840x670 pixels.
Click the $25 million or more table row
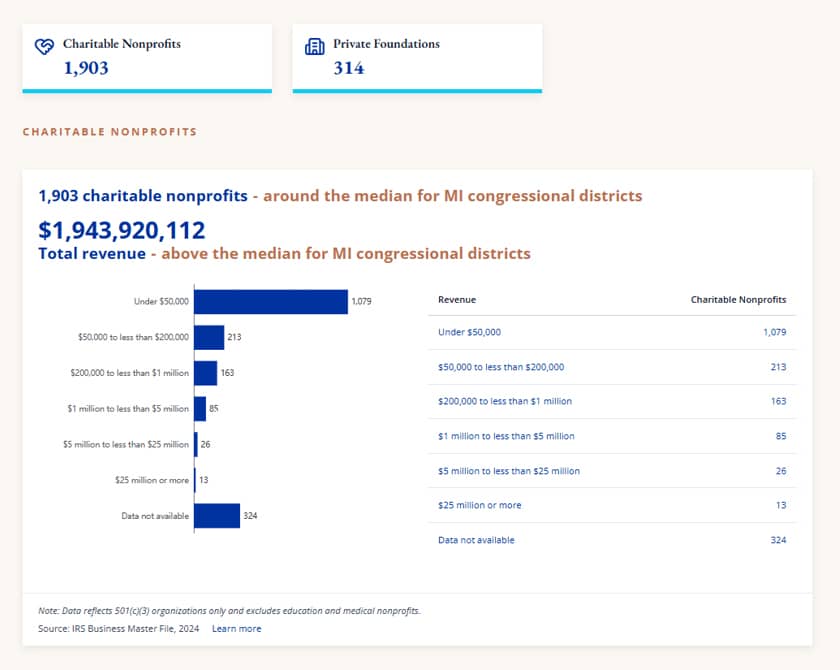click(x=612, y=505)
